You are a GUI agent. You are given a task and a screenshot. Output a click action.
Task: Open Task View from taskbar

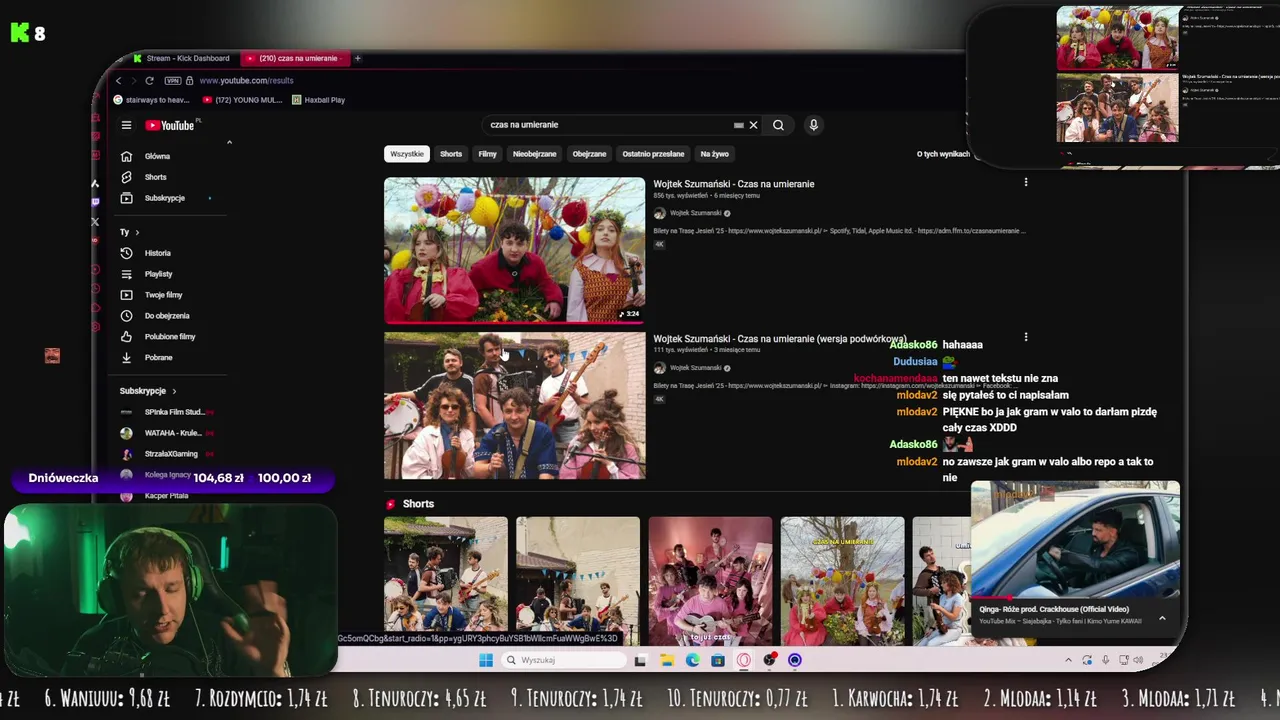pos(640,660)
